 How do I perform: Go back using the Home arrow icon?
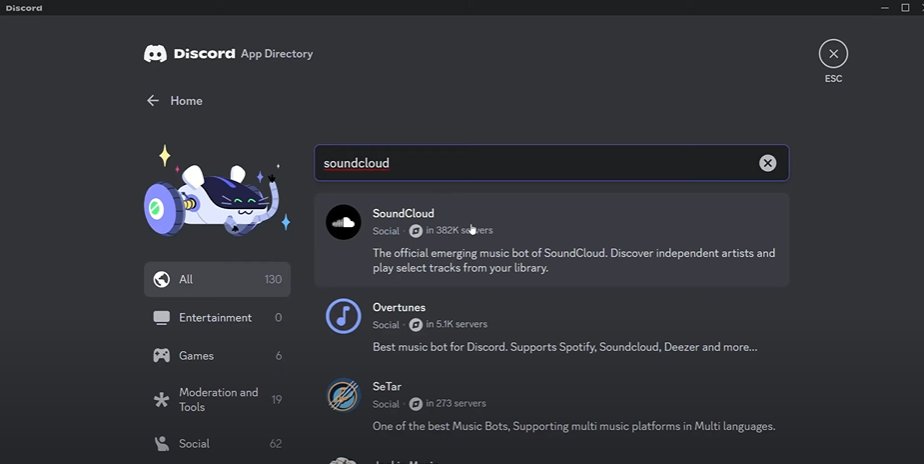pyautogui.click(x=153, y=101)
